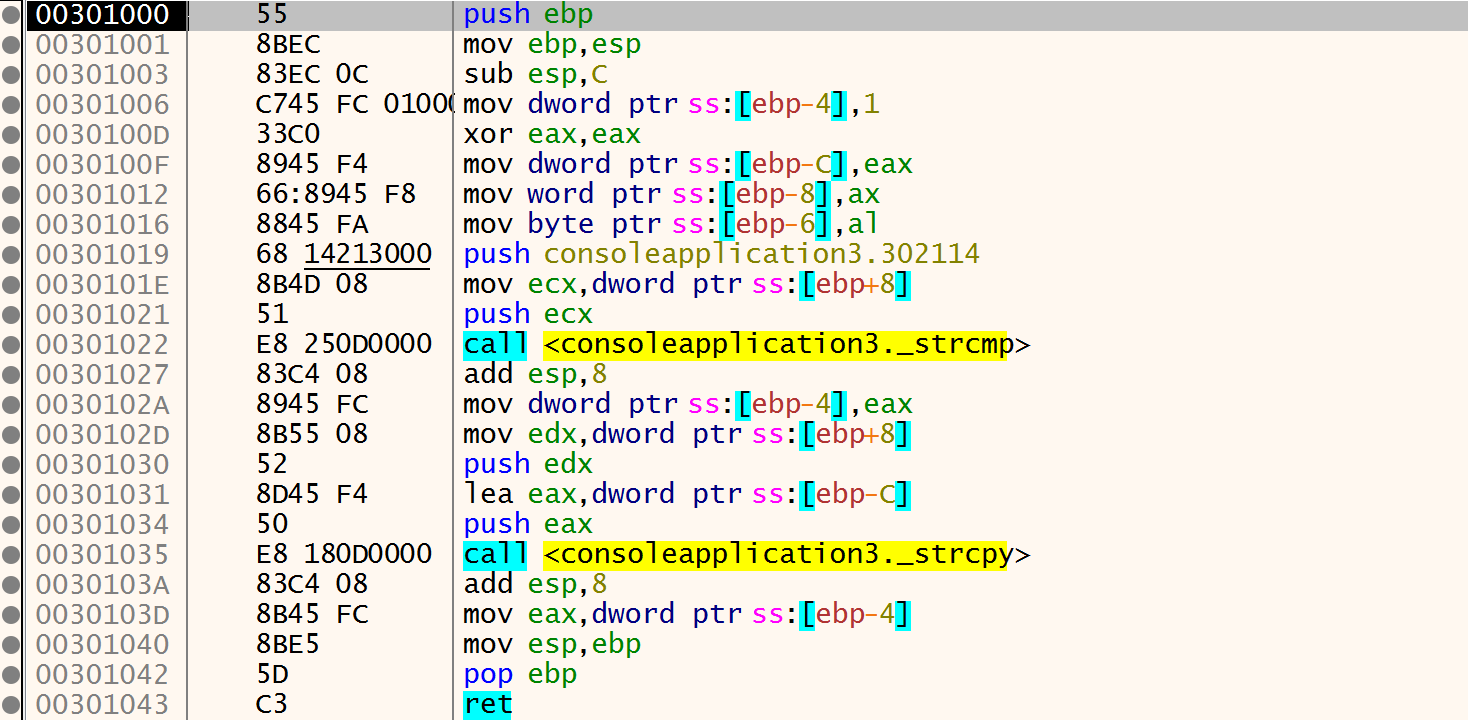This screenshot has width=1468, height=720.
Task: Click the breakpoint dot beside 00301040
Action: tap(10, 644)
